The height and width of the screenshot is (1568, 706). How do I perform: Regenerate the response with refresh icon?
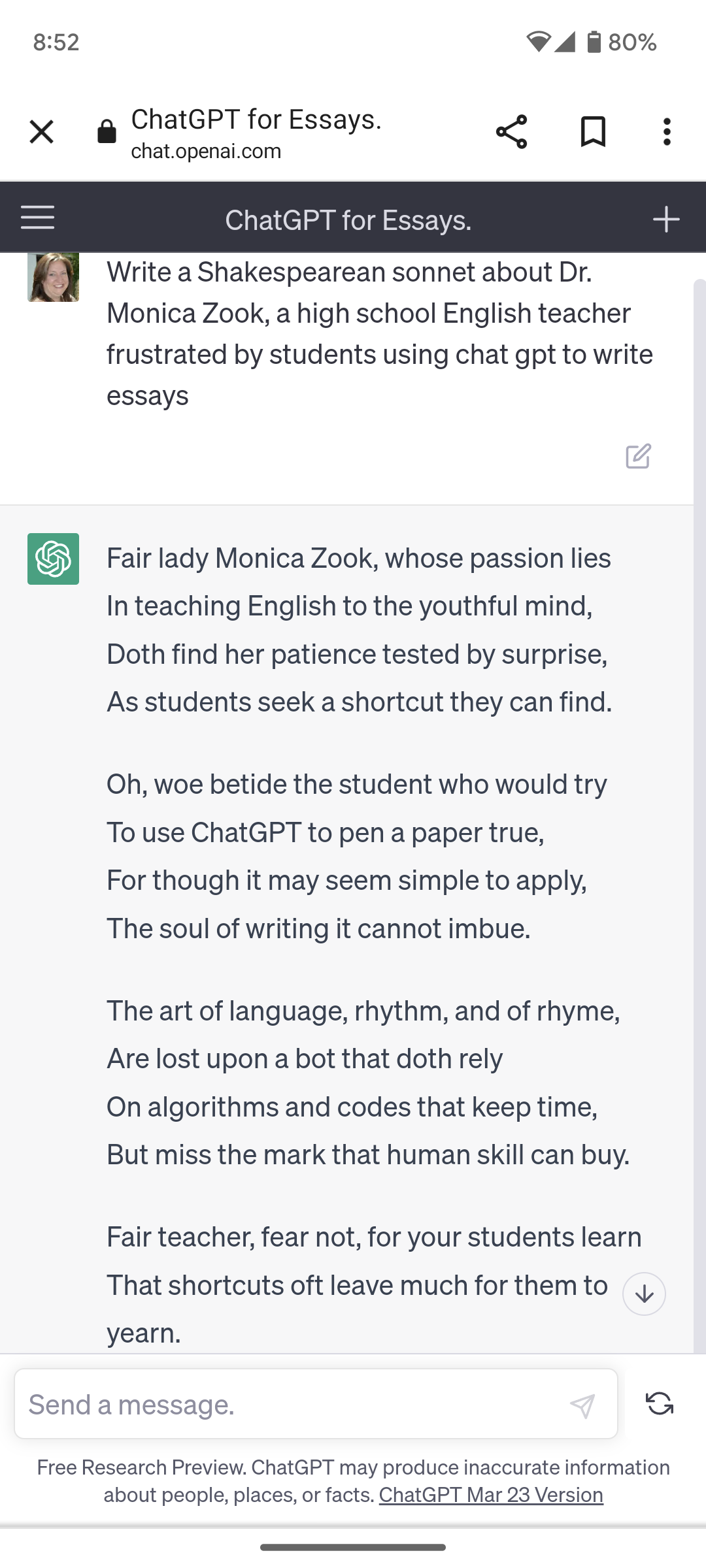tap(659, 1403)
